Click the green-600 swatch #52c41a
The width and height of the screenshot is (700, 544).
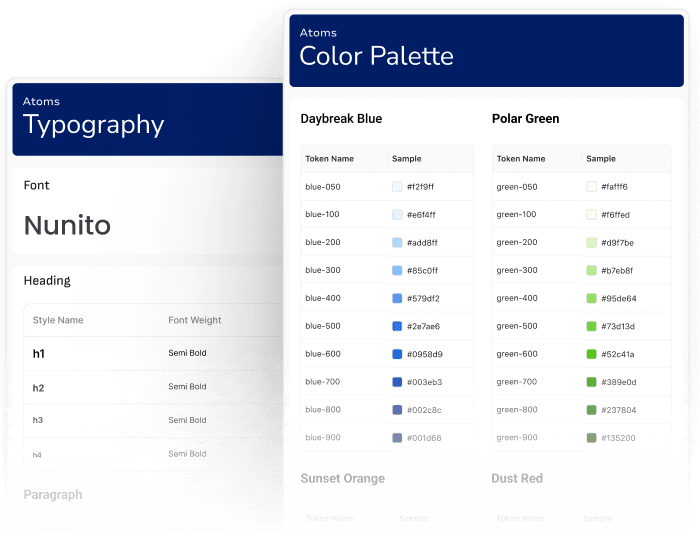pyautogui.click(x=591, y=354)
